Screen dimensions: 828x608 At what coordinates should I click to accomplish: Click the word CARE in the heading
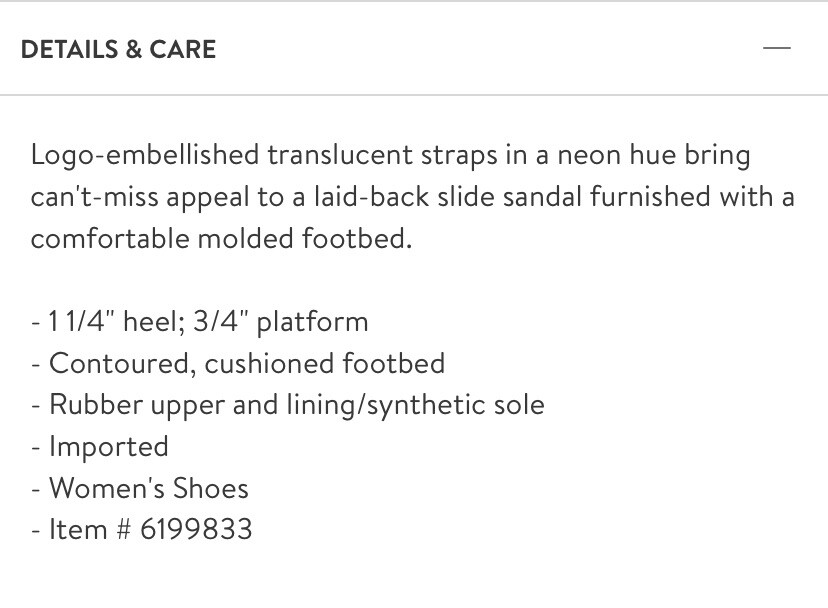coord(183,50)
